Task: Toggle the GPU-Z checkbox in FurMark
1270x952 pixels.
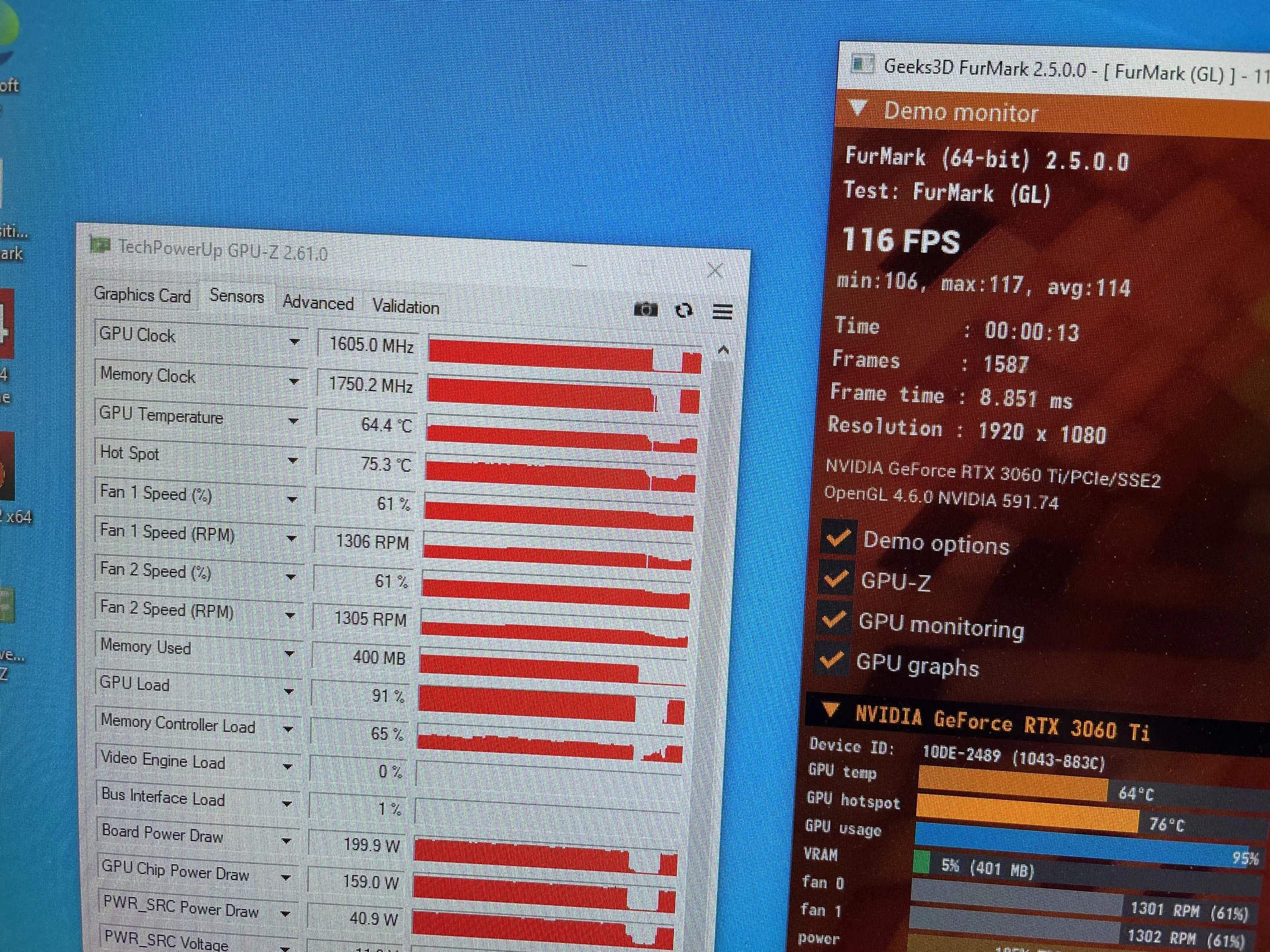Action: (835, 578)
